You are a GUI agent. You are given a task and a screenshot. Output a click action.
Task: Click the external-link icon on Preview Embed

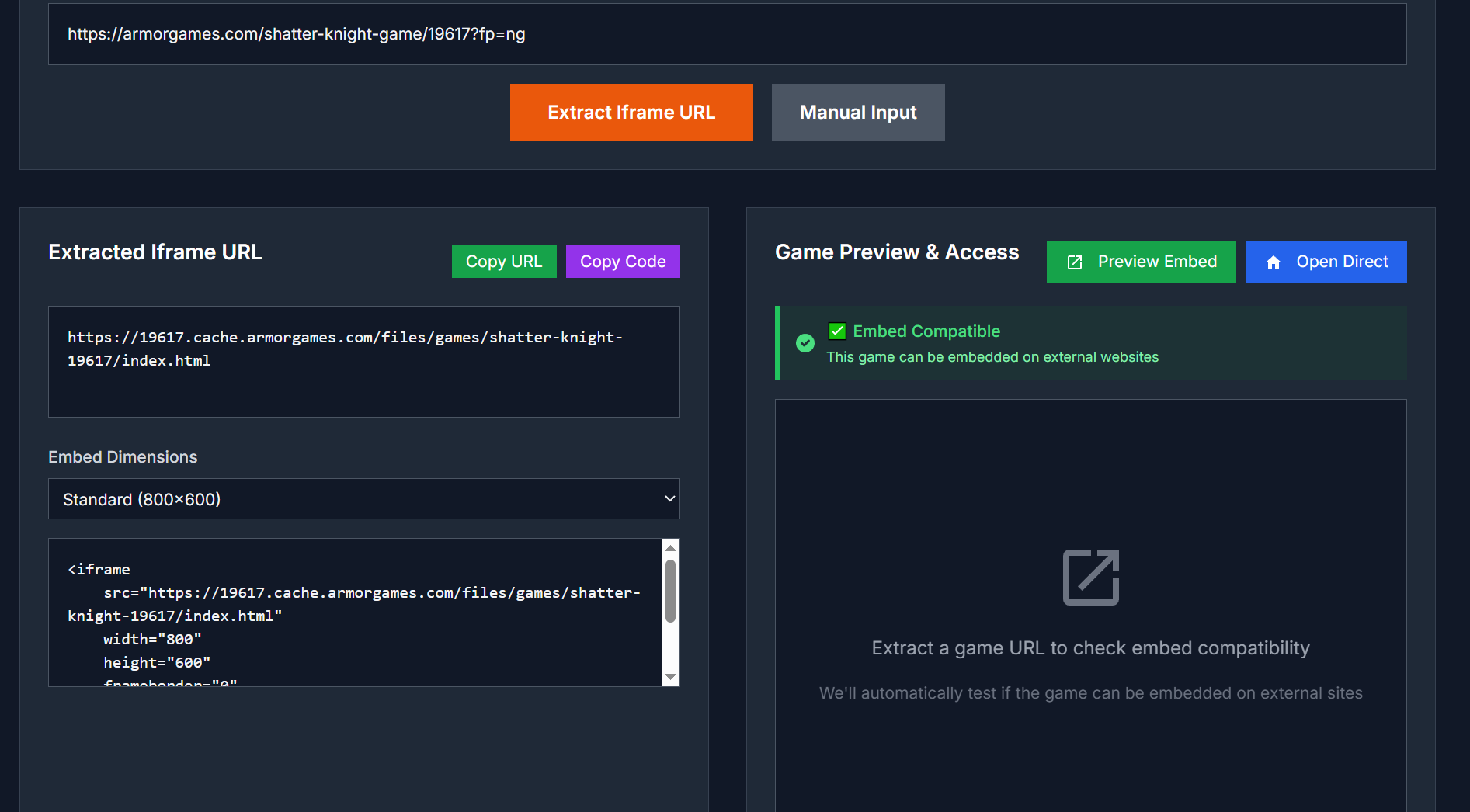(x=1075, y=262)
